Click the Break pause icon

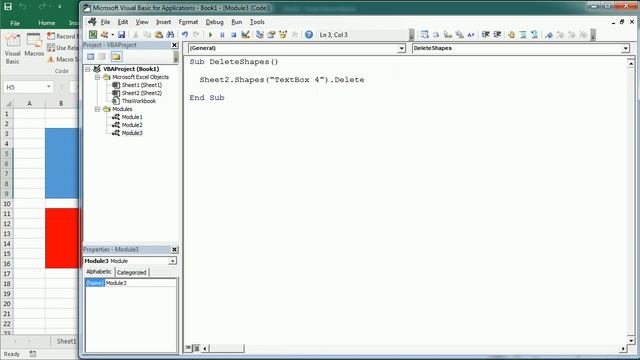(x=222, y=35)
